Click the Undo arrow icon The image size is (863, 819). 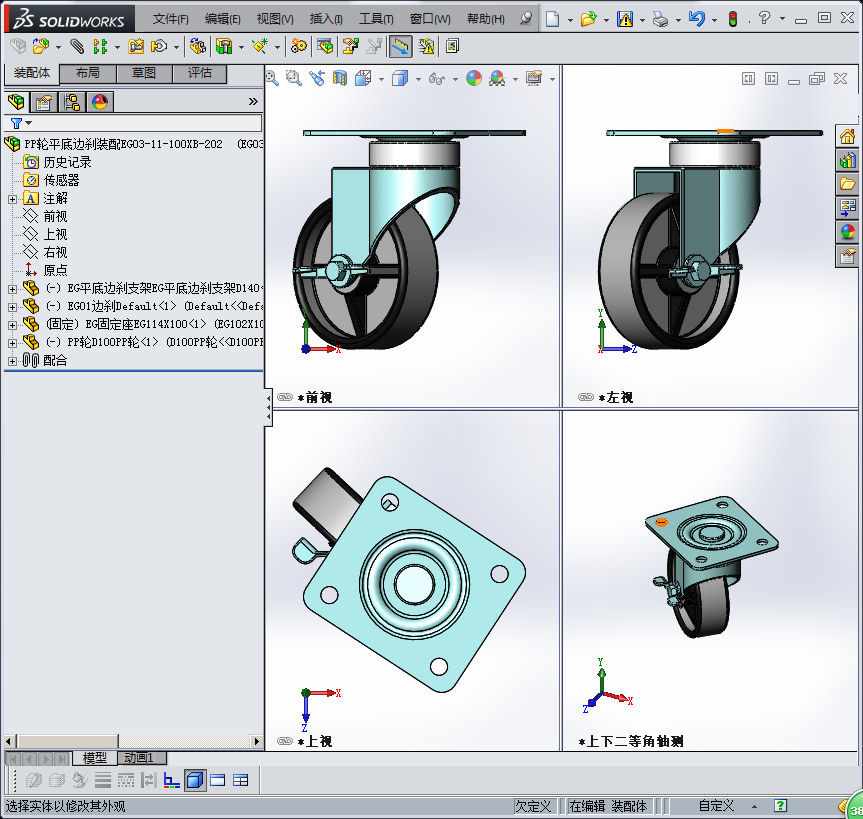click(697, 19)
